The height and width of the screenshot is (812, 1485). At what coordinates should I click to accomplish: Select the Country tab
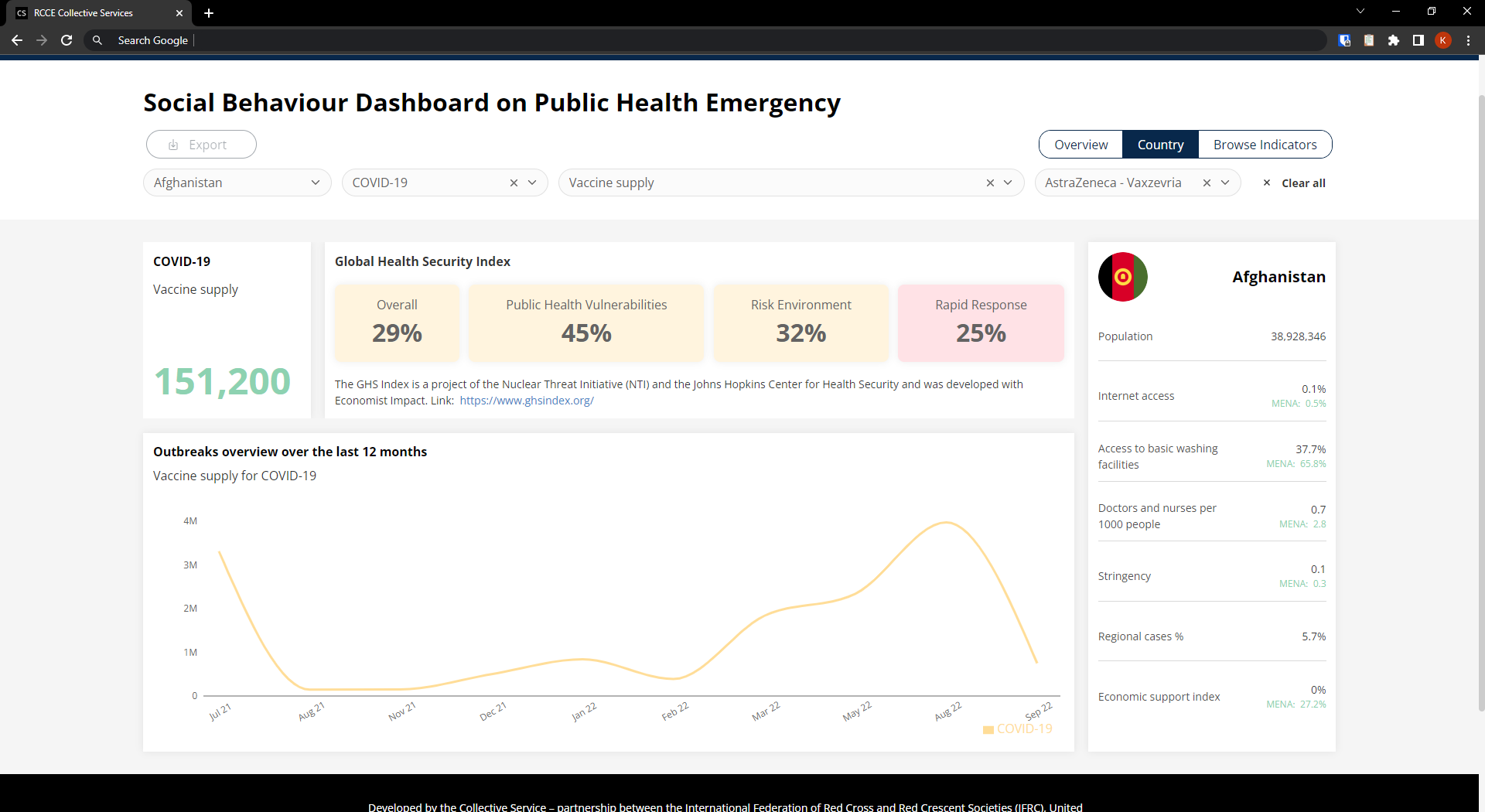[1160, 145]
